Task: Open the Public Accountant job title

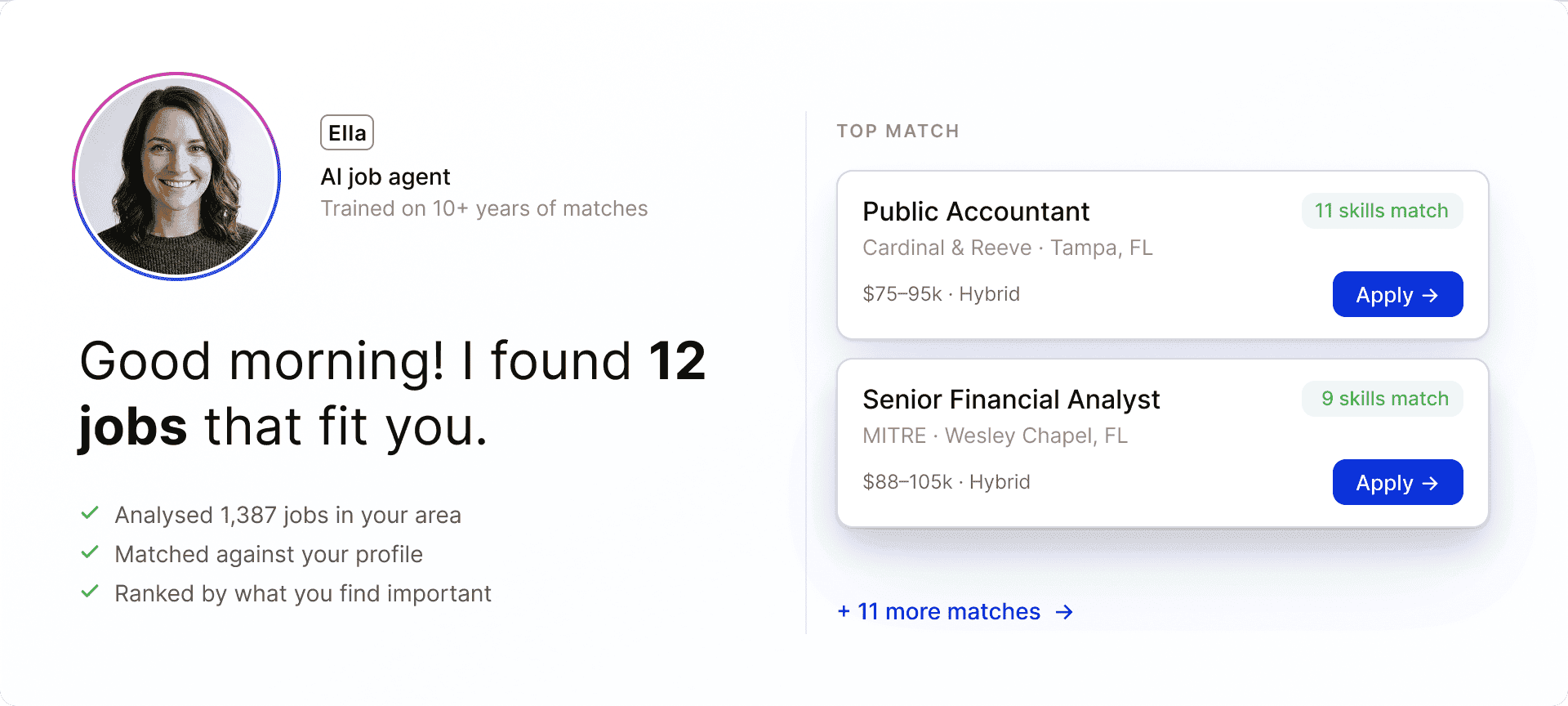Action: (976, 212)
